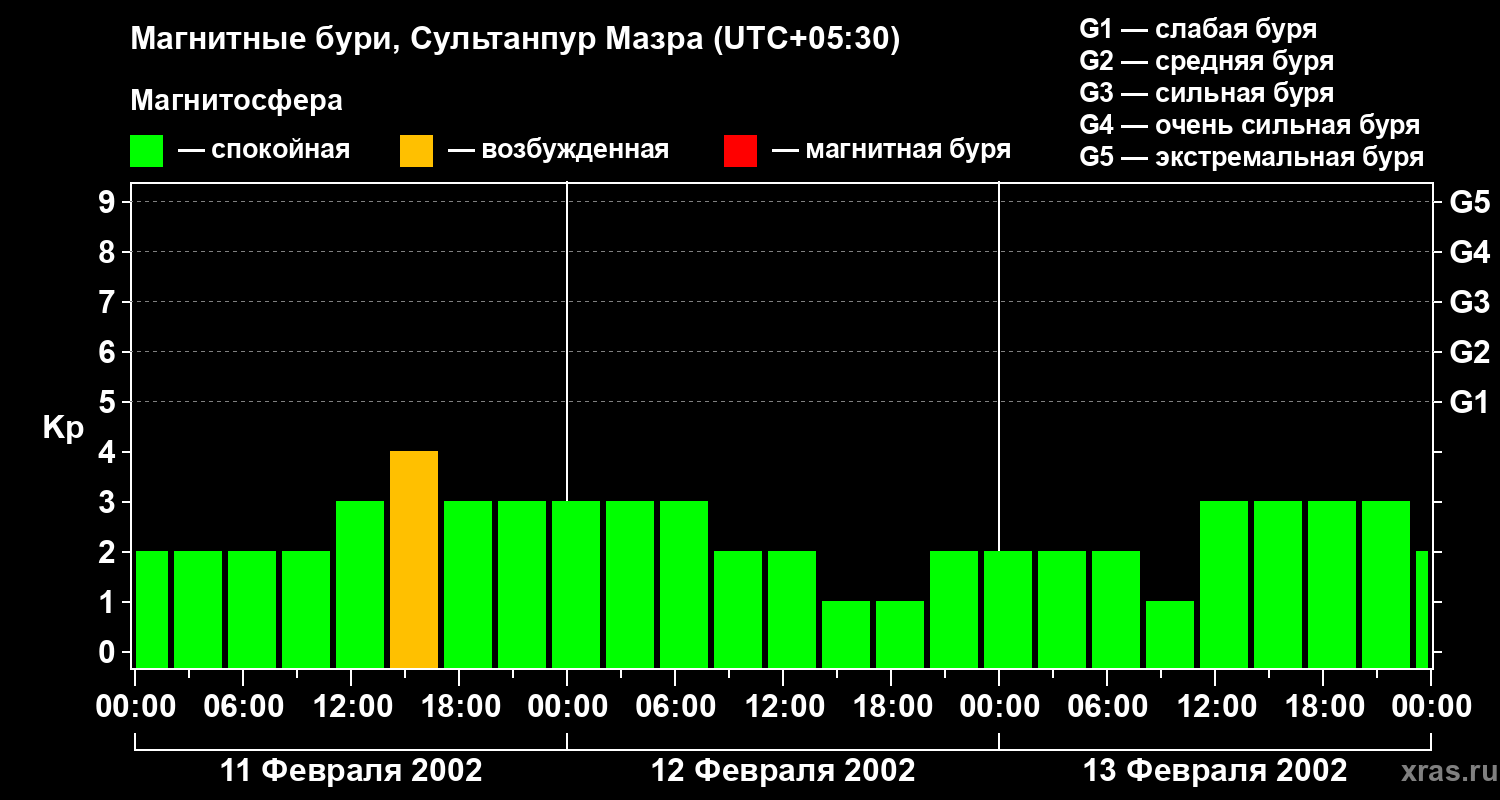Click the right-axis 'G1' level label
Viewport: 1500px width, 800px height.
[1469, 403]
